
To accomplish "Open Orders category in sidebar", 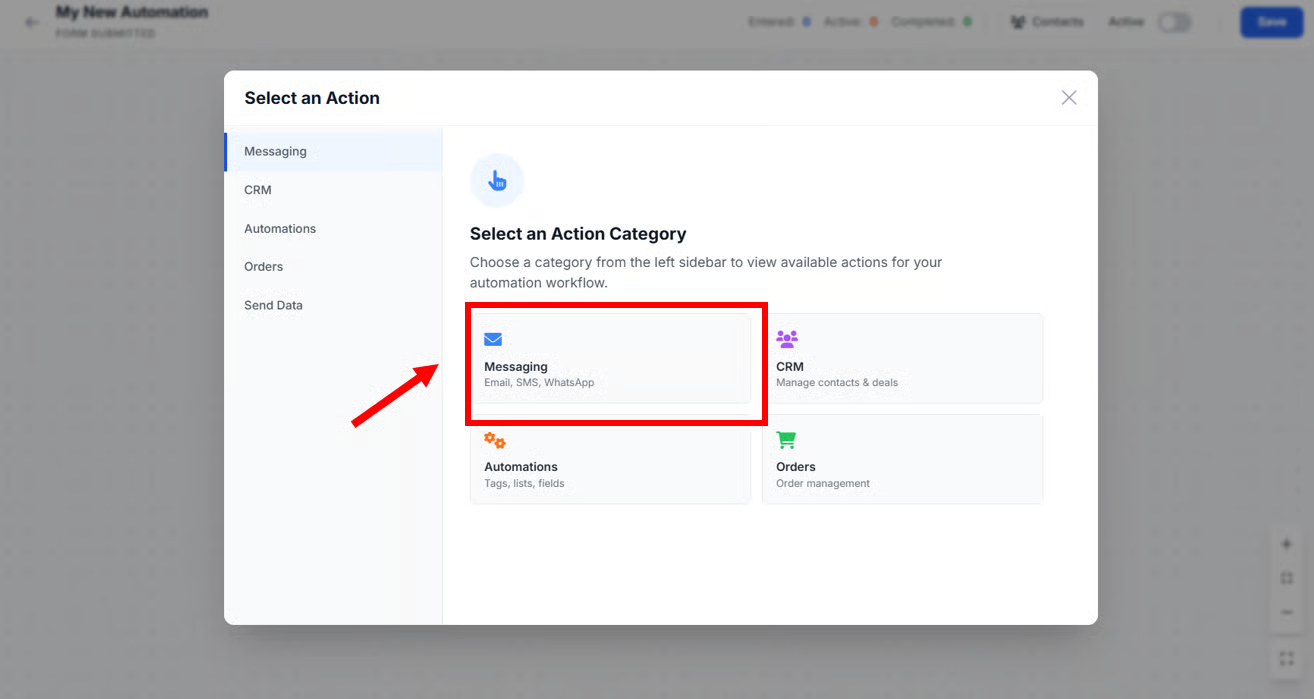I will pos(264,266).
